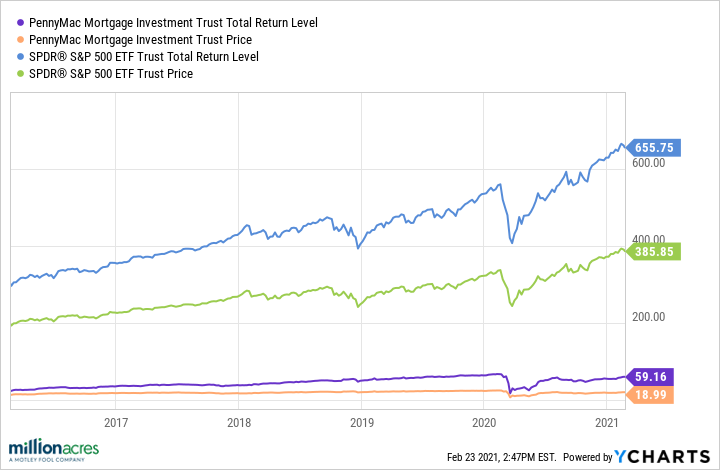Click the 2020 x-axis label
This screenshot has width=720, height=470.
point(484,422)
